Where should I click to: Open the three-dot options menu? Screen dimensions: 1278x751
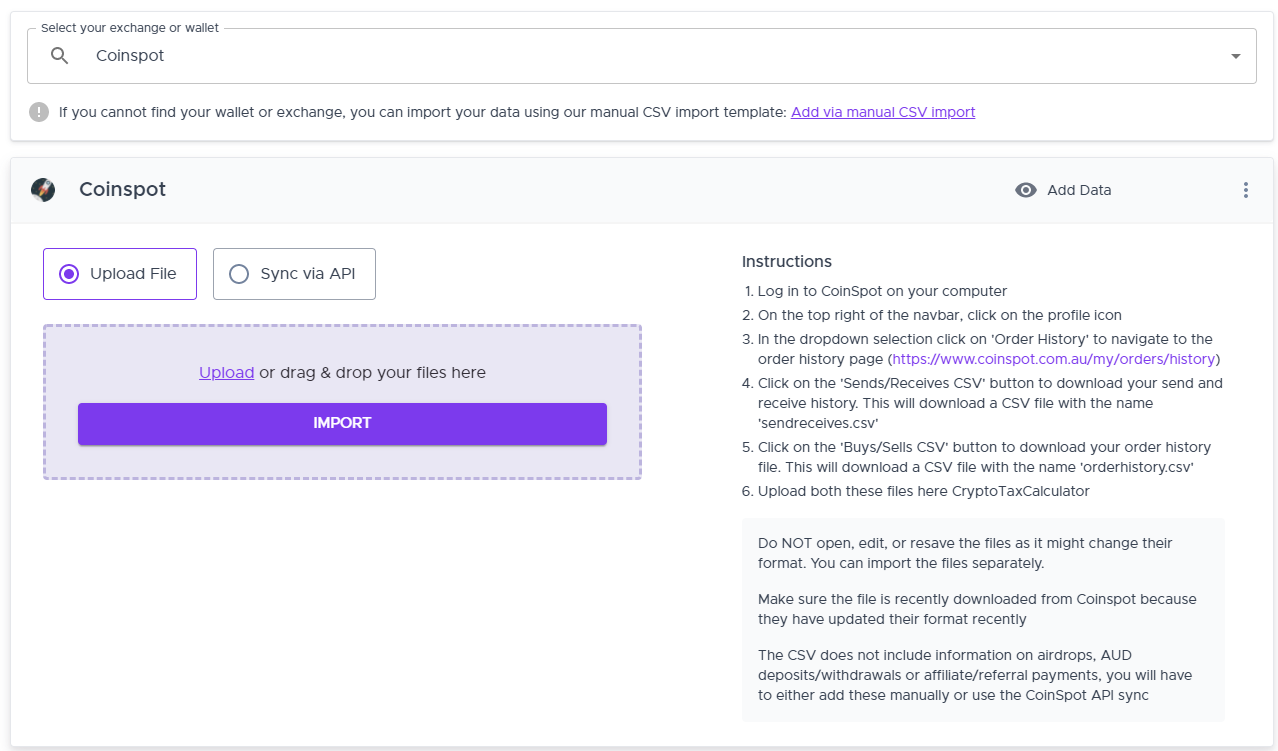click(1245, 189)
